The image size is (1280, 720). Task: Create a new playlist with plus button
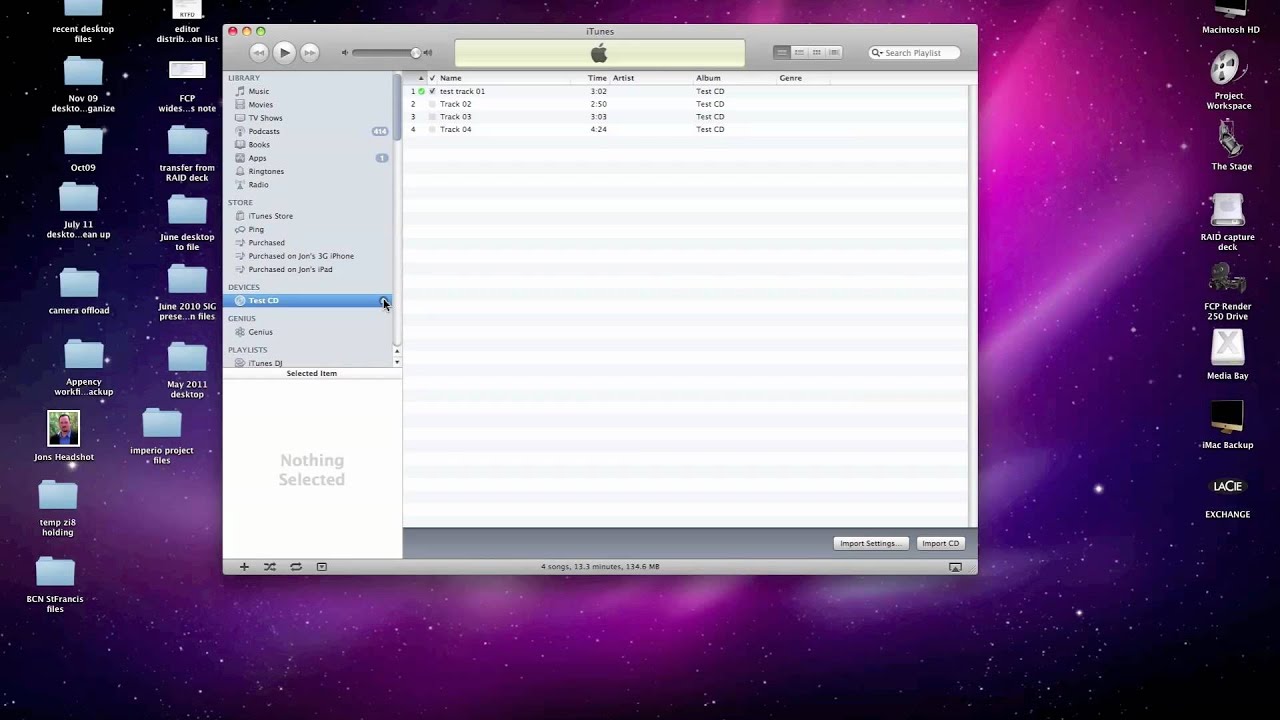point(244,567)
